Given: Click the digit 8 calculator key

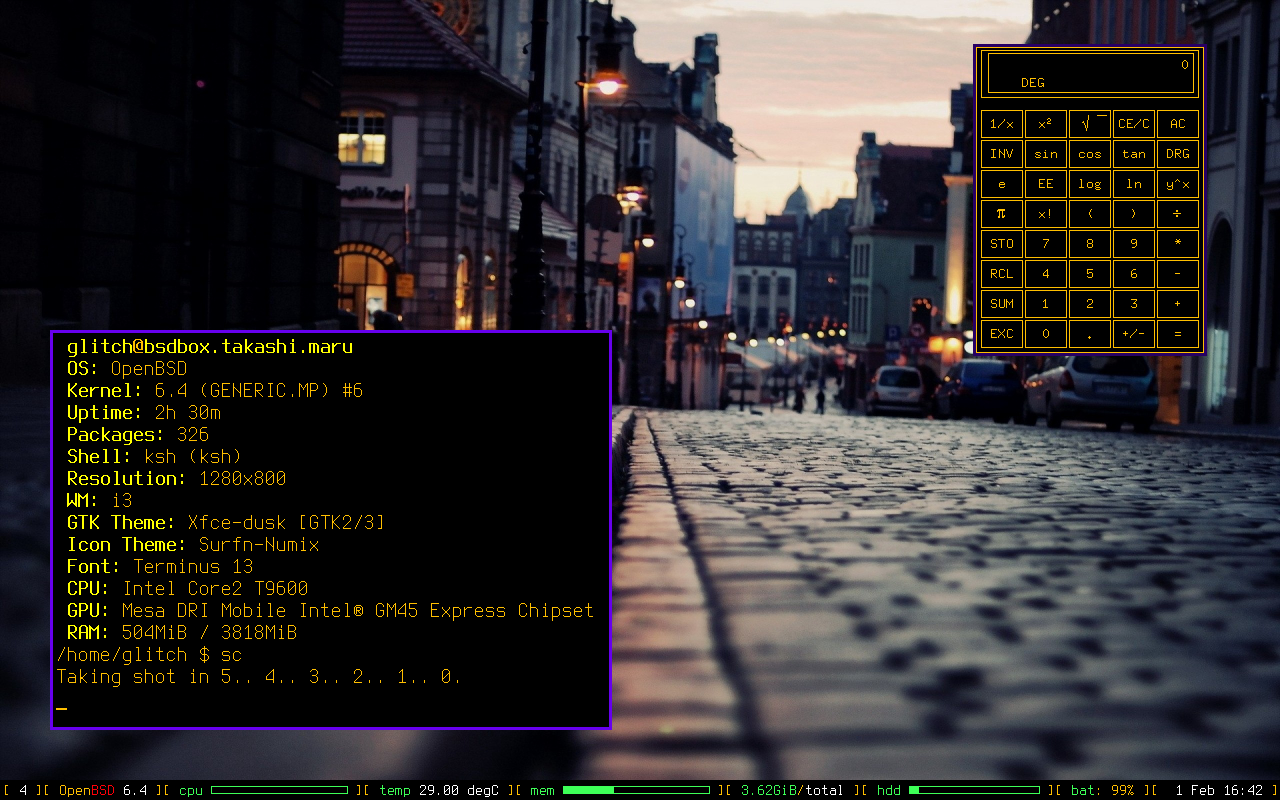Looking at the screenshot, I should click(1090, 244).
